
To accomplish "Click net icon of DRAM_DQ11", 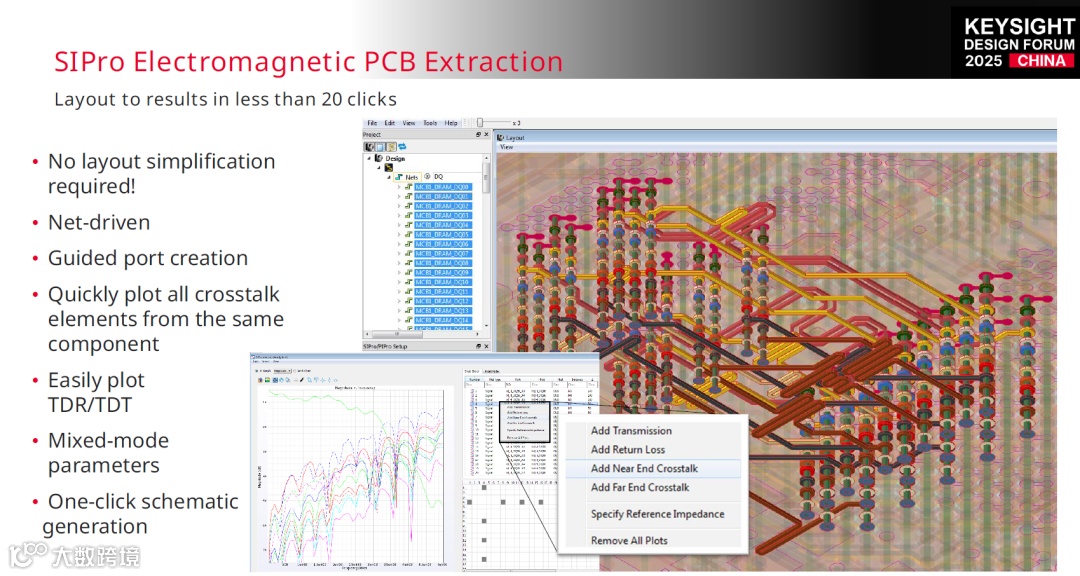I will [x=408, y=291].
